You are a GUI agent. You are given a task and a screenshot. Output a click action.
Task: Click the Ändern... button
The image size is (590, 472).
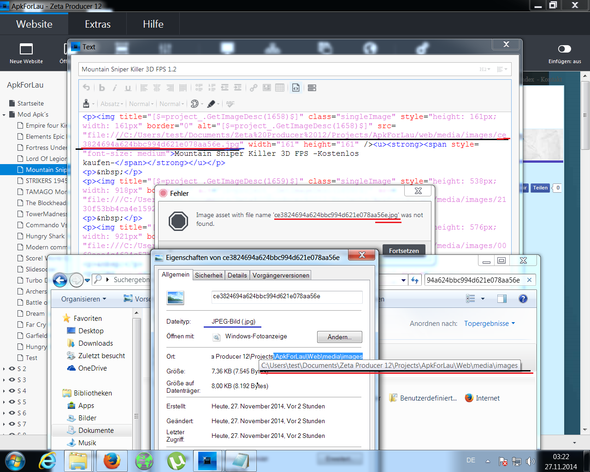tap(339, 337)
